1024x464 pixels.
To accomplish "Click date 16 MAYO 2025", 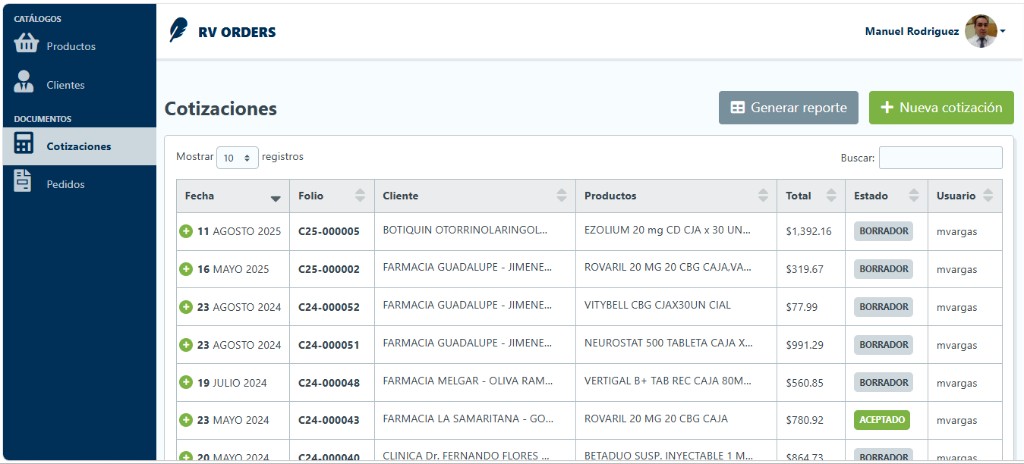I will coord(233,269).
